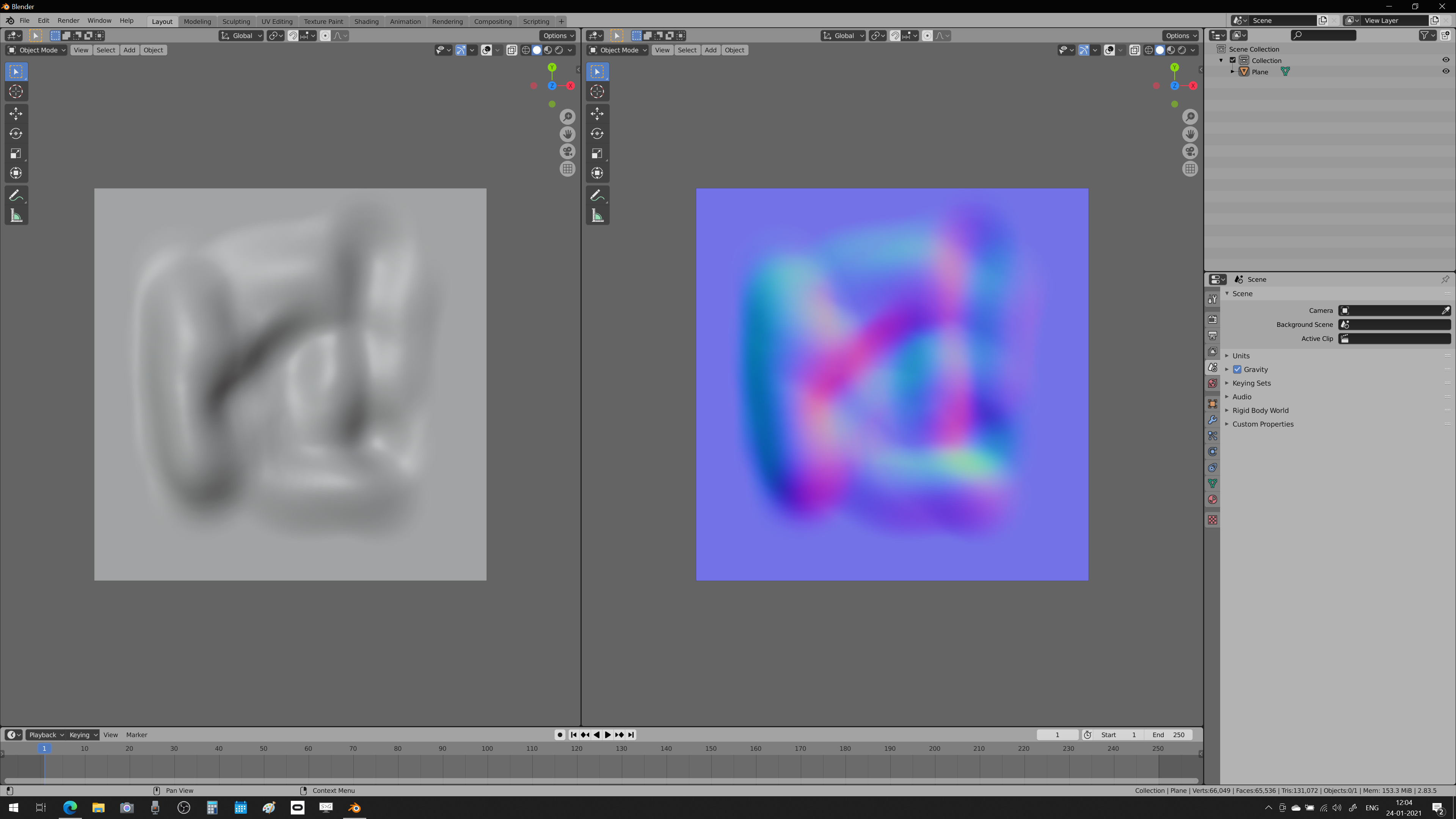This screenshot has height=819, width=1456.
Task: Disable the Gravity checkbox in Scene properties
Action: pos(1237,369)
